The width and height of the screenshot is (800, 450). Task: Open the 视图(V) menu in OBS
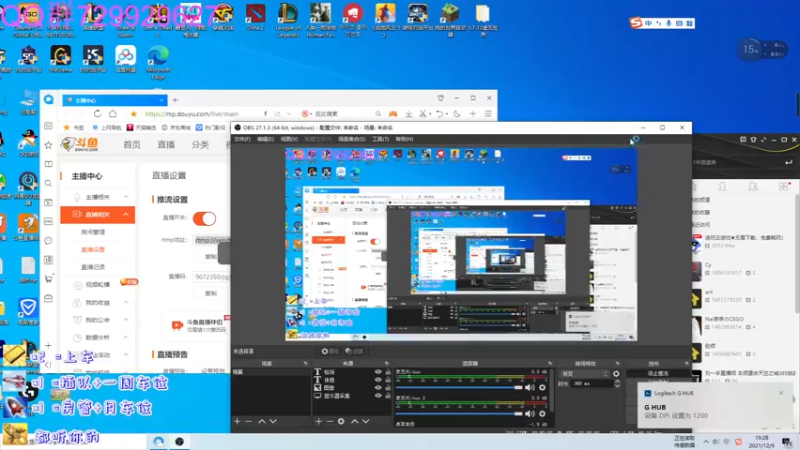coord(289,139)
